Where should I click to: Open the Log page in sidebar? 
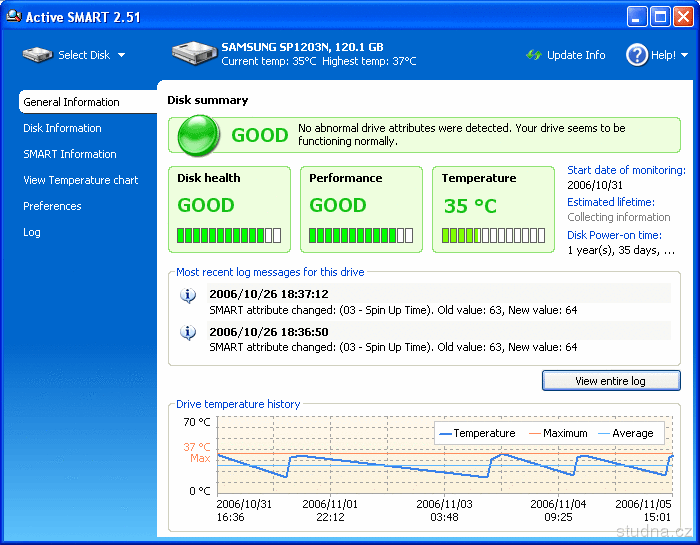tap(32, 232)
